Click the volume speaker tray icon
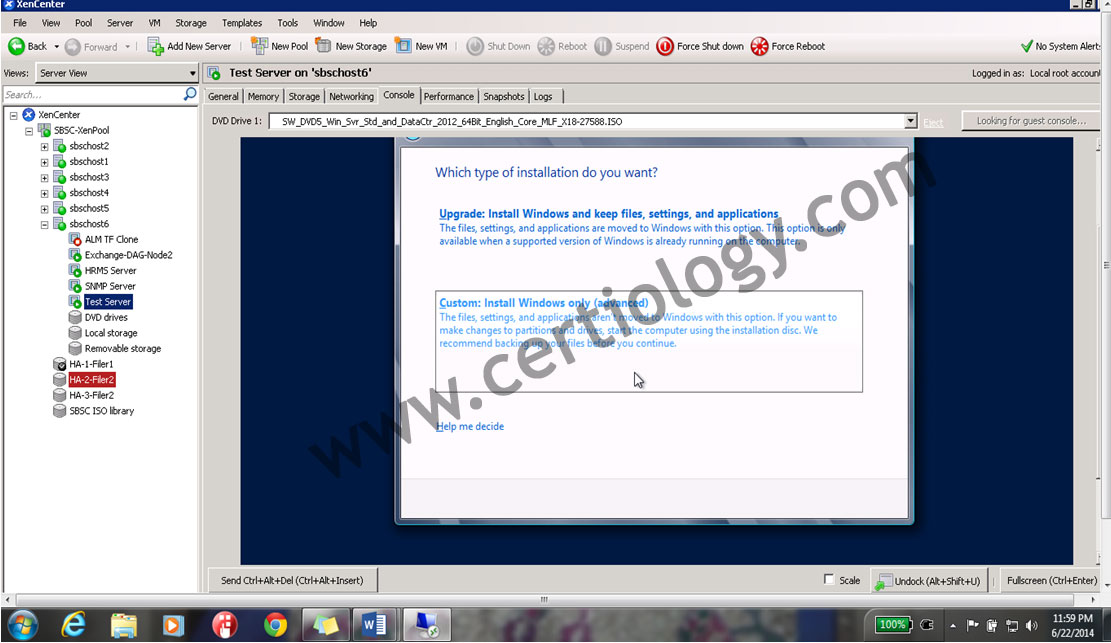 point(1032,625)
